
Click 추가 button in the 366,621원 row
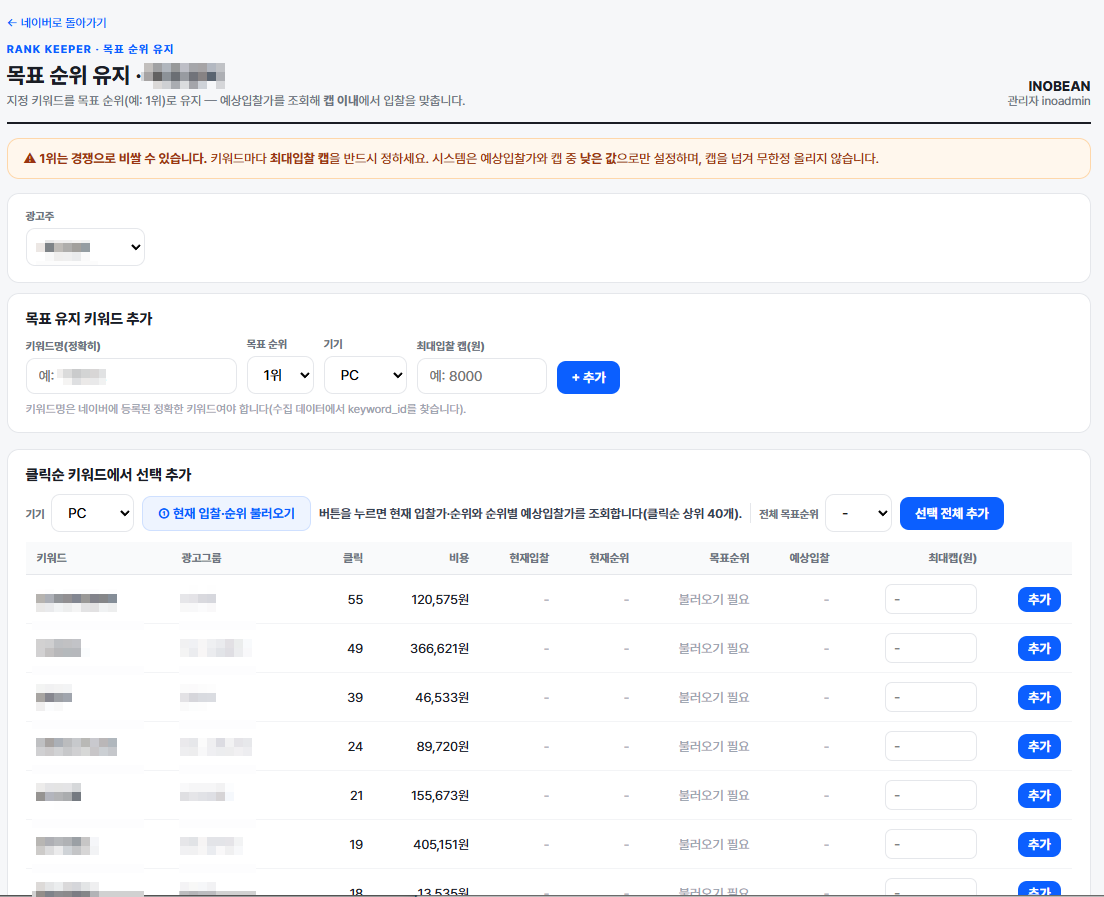1039,648
